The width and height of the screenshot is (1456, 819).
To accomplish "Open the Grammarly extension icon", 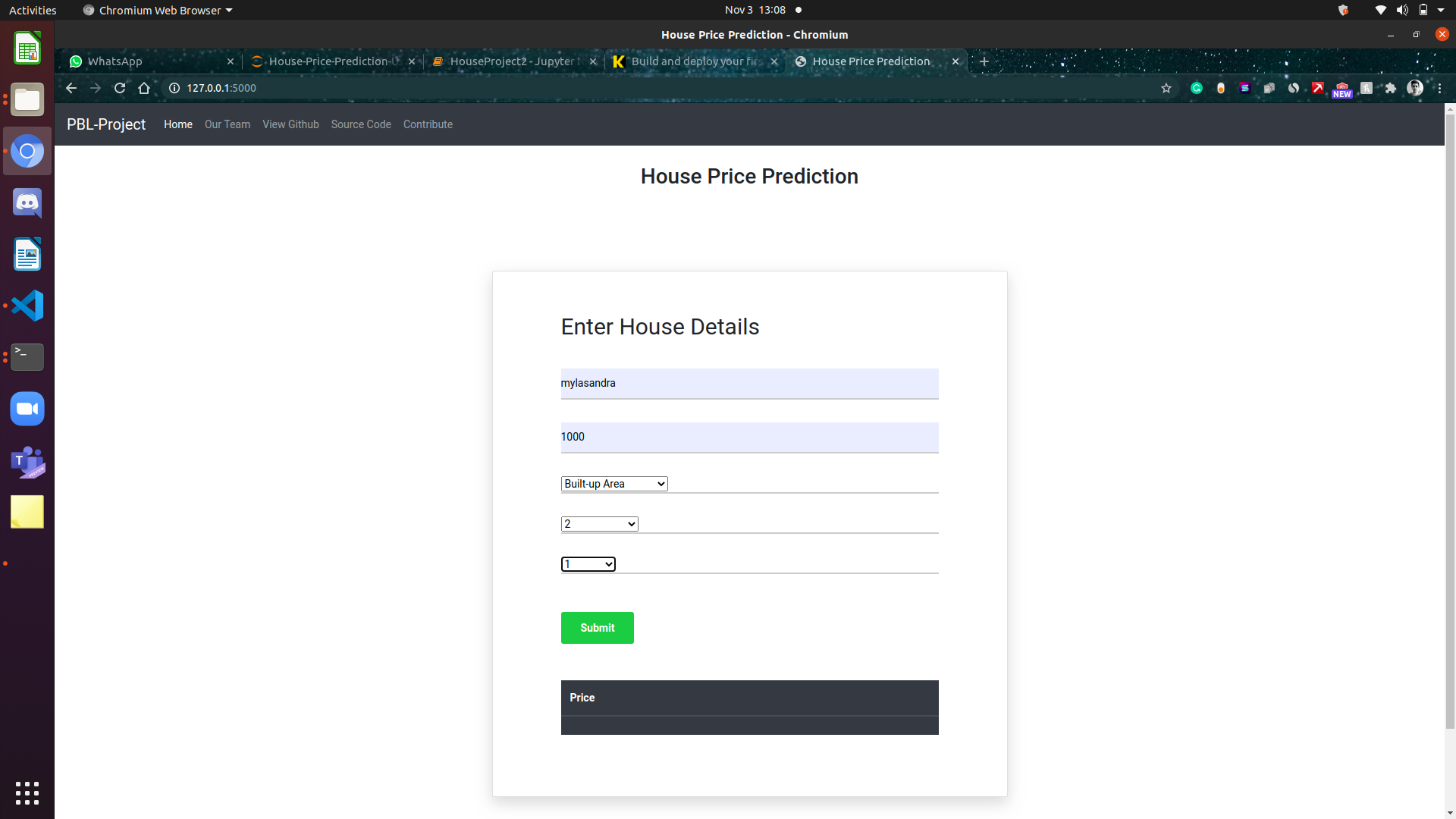I will pyautogui.click(x=1197, y=88).
